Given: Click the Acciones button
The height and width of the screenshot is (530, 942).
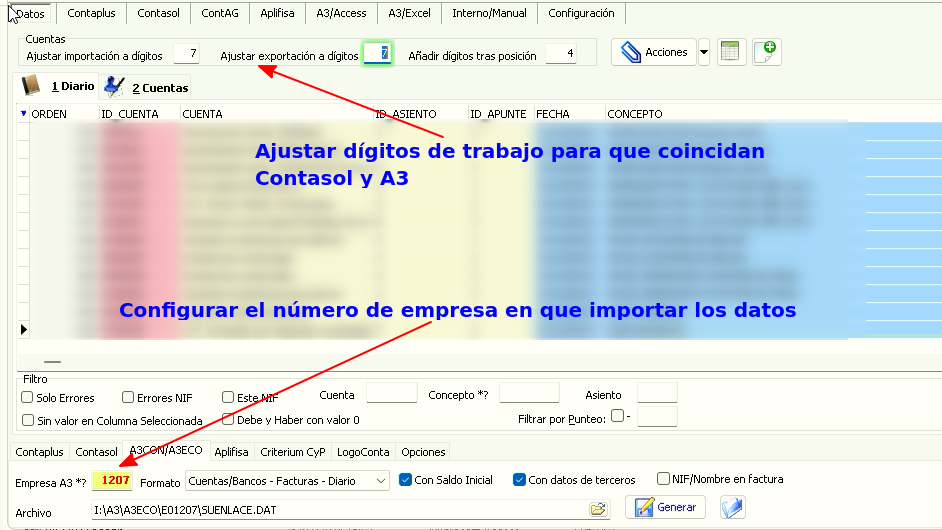Looking at the screenshot, I should [x=654, y=52].
